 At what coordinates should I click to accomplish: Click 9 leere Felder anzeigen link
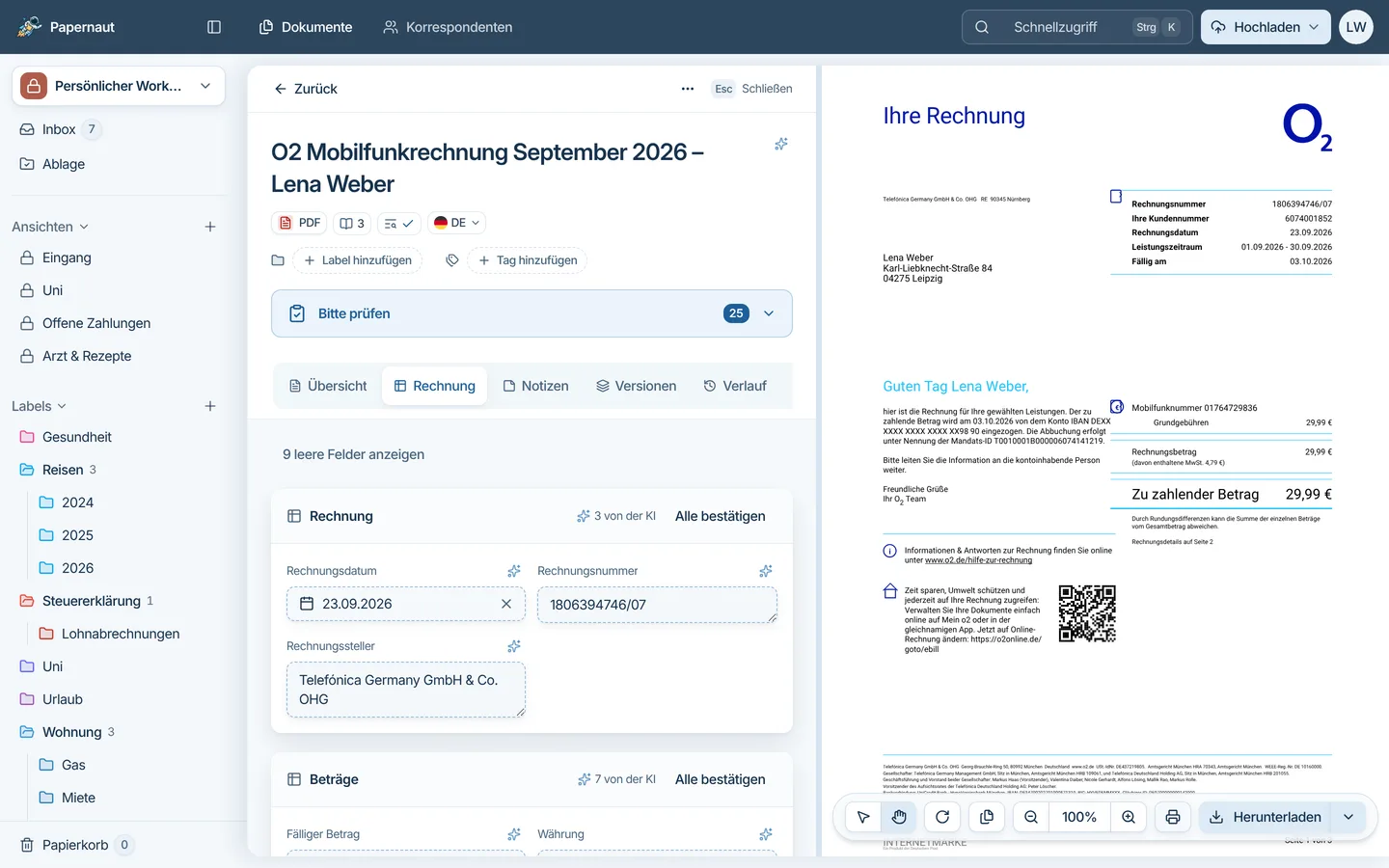click(353, 454)
